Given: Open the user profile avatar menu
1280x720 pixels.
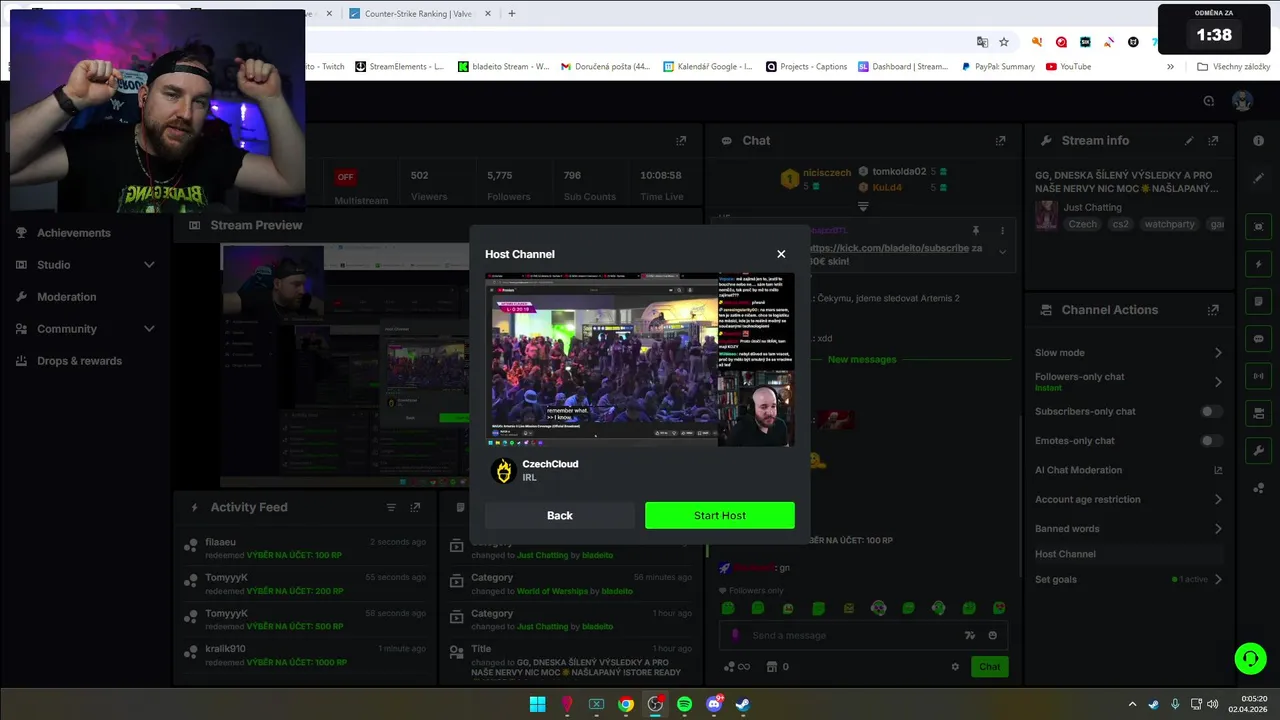Looking at the screenshot, I should pyautogui.click(x=1242, y=100).
